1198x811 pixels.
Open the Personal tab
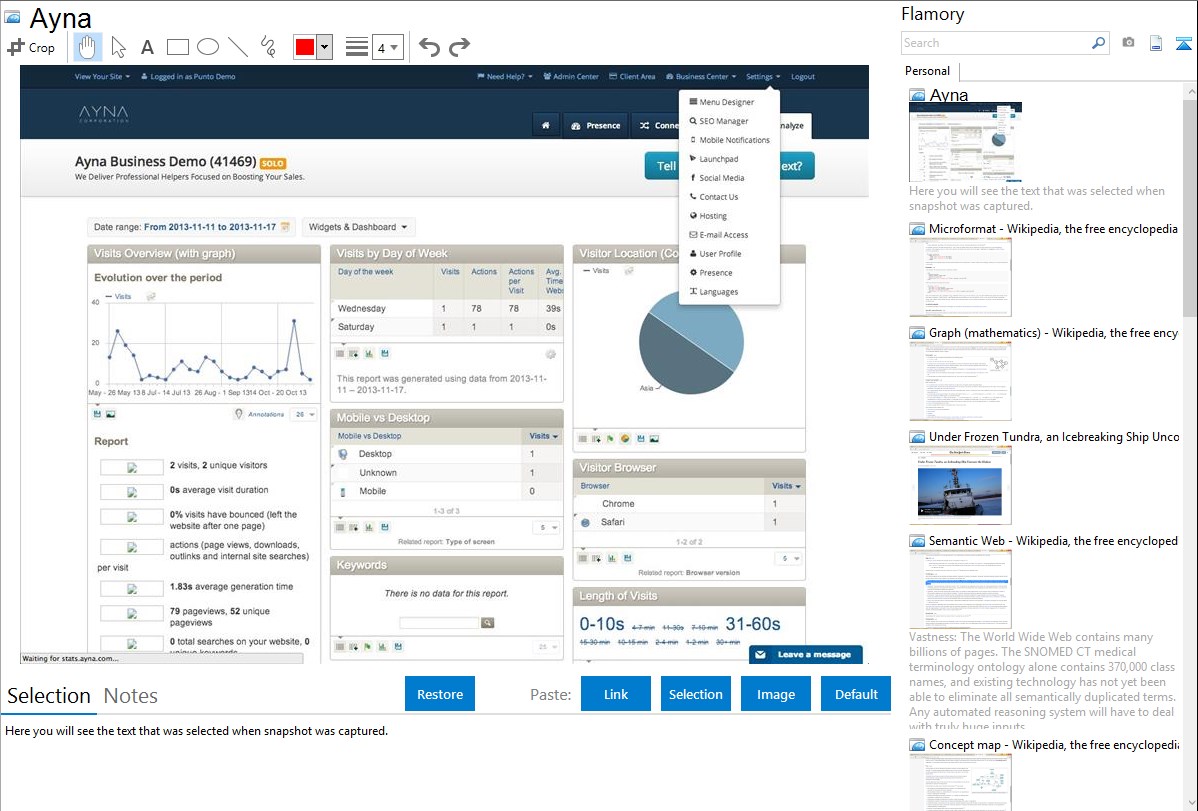(x=928, y=71)
